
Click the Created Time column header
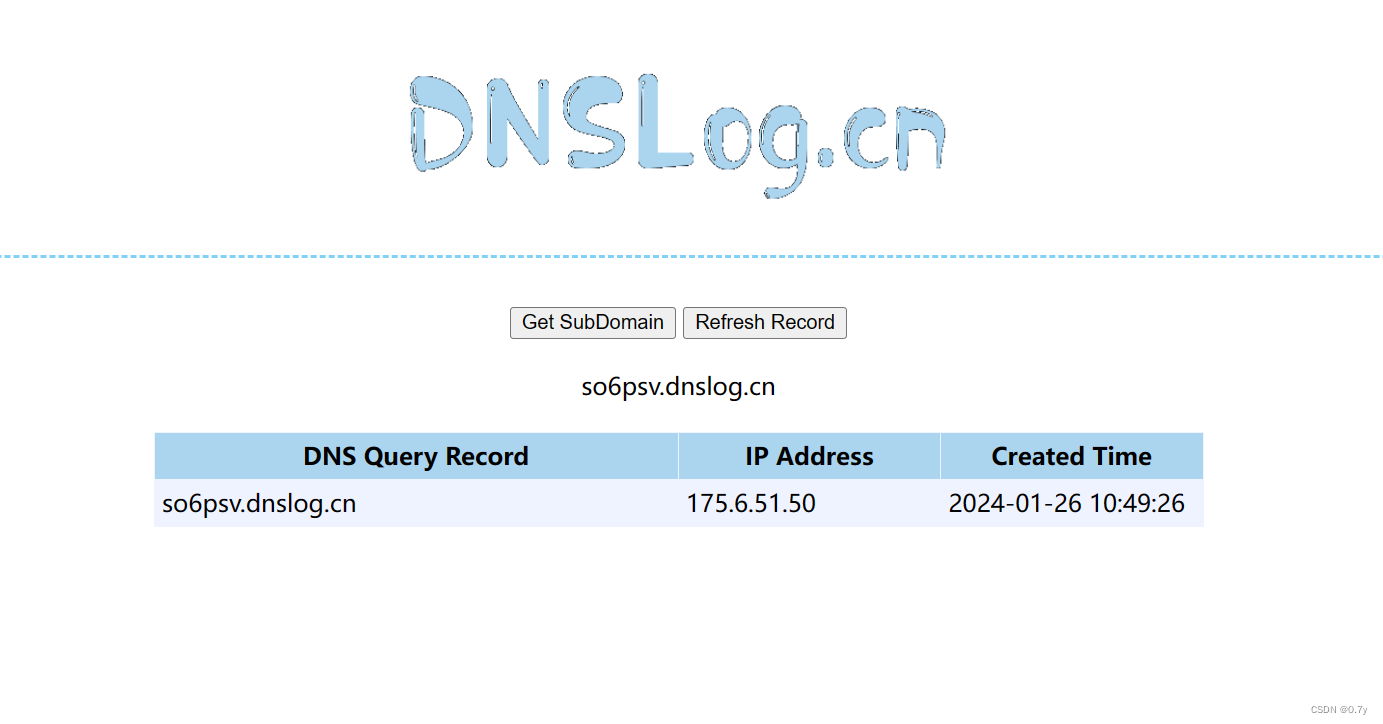(1072, 456)
